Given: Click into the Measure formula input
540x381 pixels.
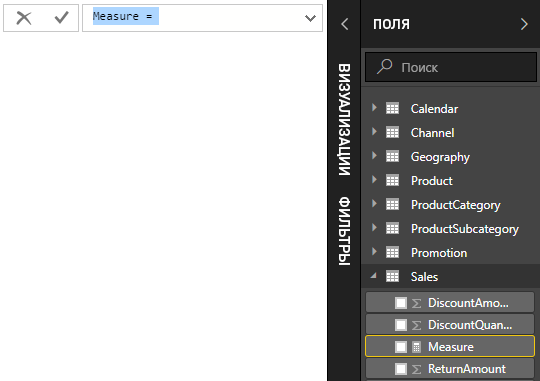Looking at the screenshot, I should point(193,18).
